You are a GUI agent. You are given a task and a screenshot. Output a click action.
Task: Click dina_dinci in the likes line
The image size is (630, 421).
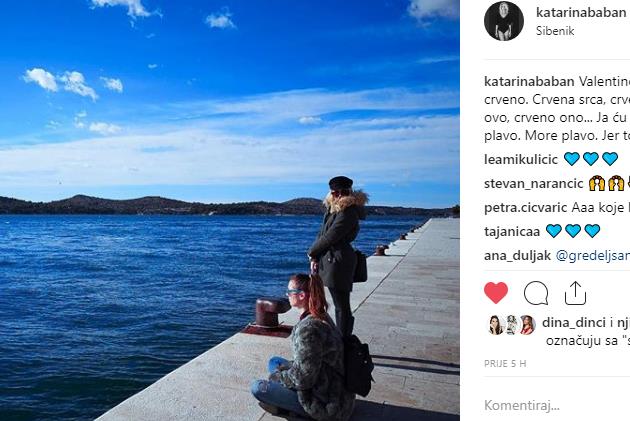[x=573, y=323]
